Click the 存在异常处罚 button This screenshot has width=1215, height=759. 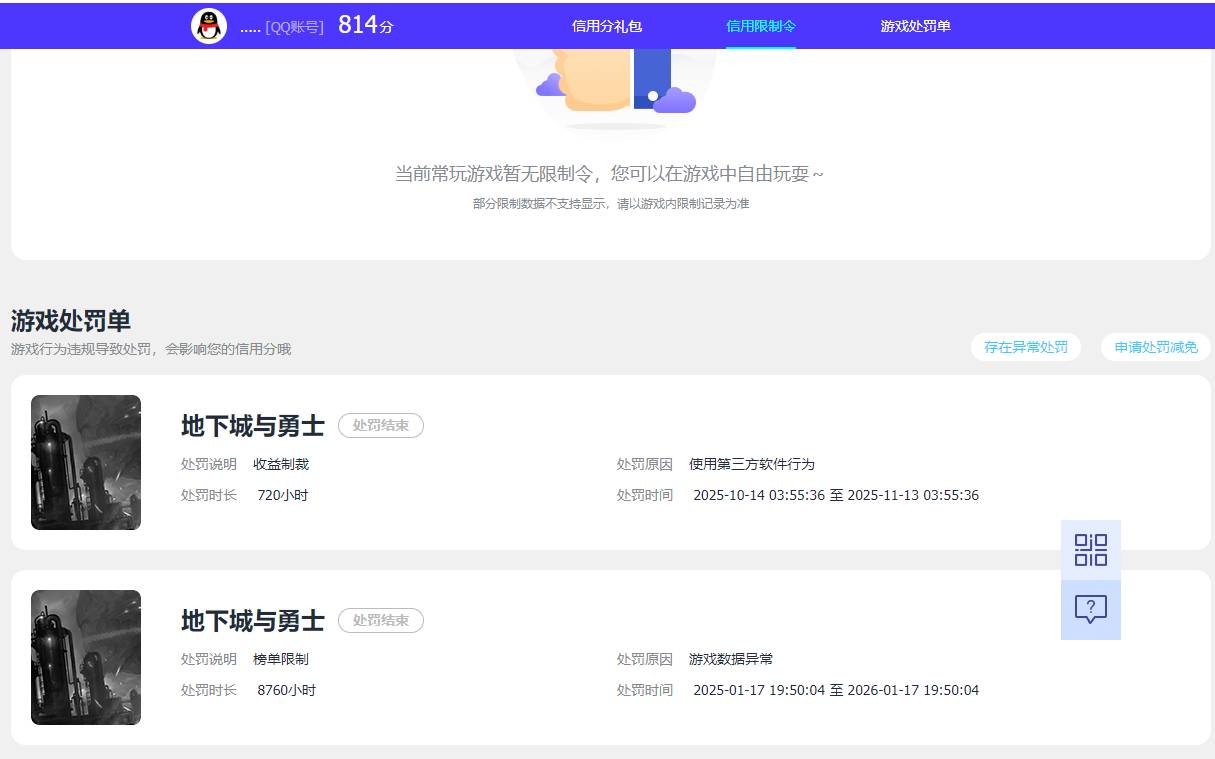(x=1026, y=347)
